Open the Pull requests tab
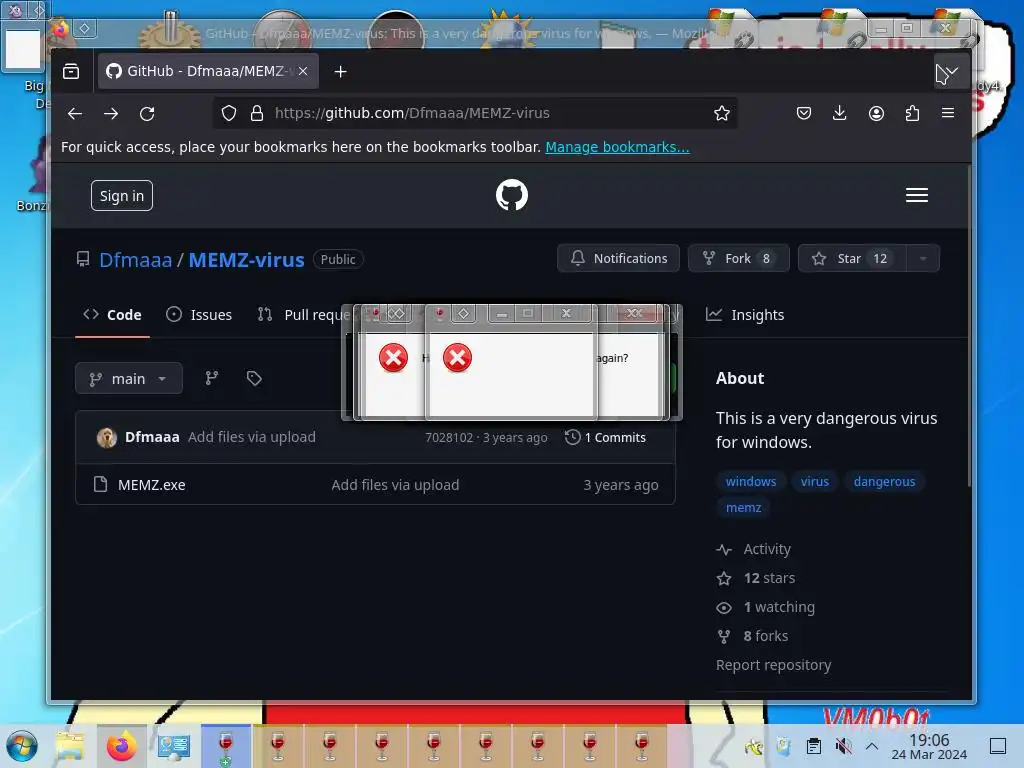Image resolution: width=1024 pixels, height=768 pixels. click(x=302, y=315)
